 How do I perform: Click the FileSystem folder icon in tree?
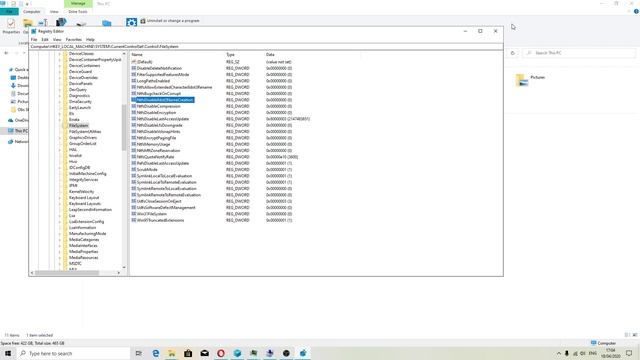click(x=65, y=125)
